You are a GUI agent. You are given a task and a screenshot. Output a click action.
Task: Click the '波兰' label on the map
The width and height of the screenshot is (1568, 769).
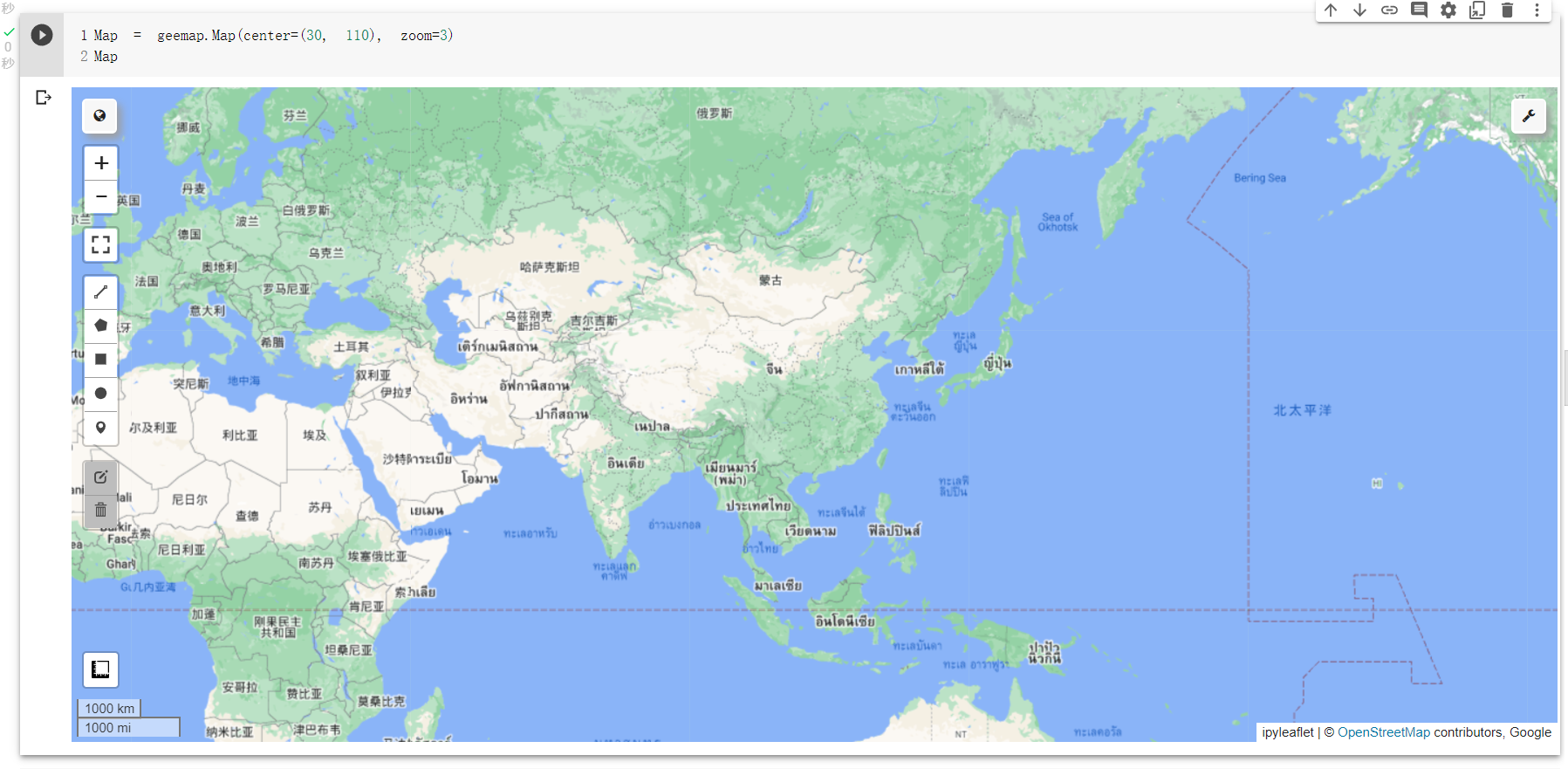pyautogui.click(x=248, y=221)
